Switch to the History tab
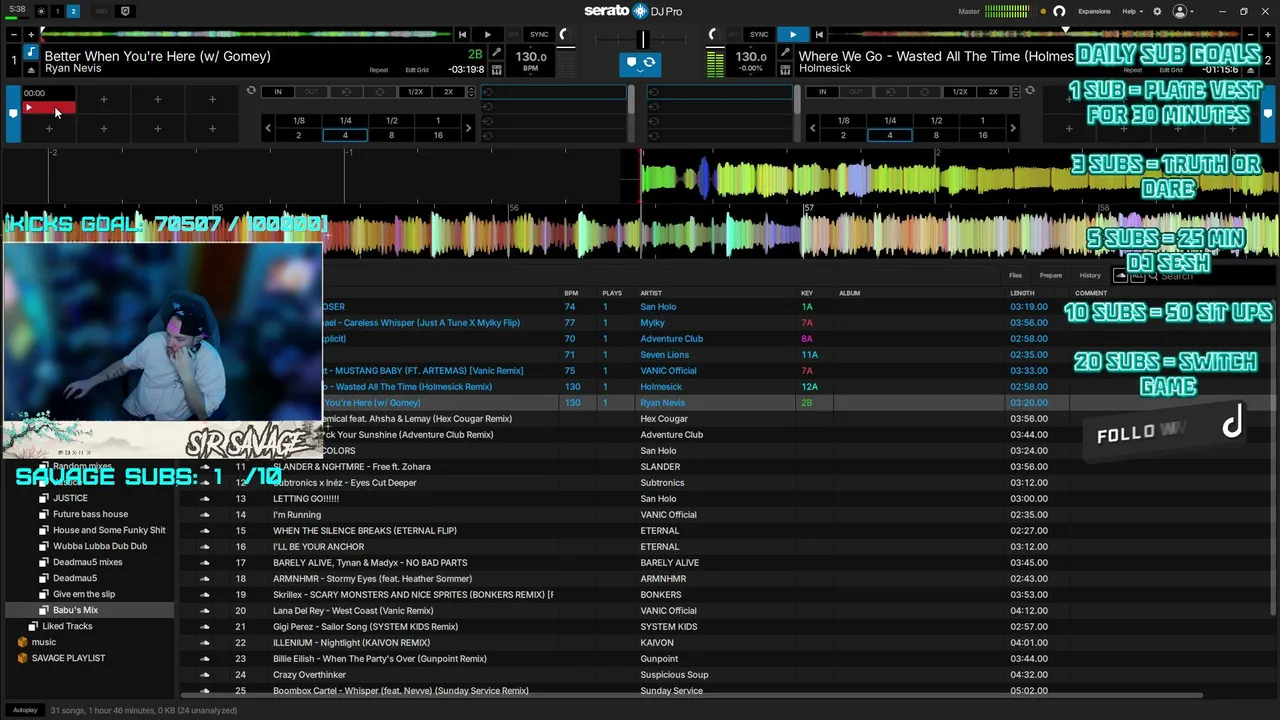This screenshot has height=720, width=1280. pyautogui.click(x=1090, y=275)
